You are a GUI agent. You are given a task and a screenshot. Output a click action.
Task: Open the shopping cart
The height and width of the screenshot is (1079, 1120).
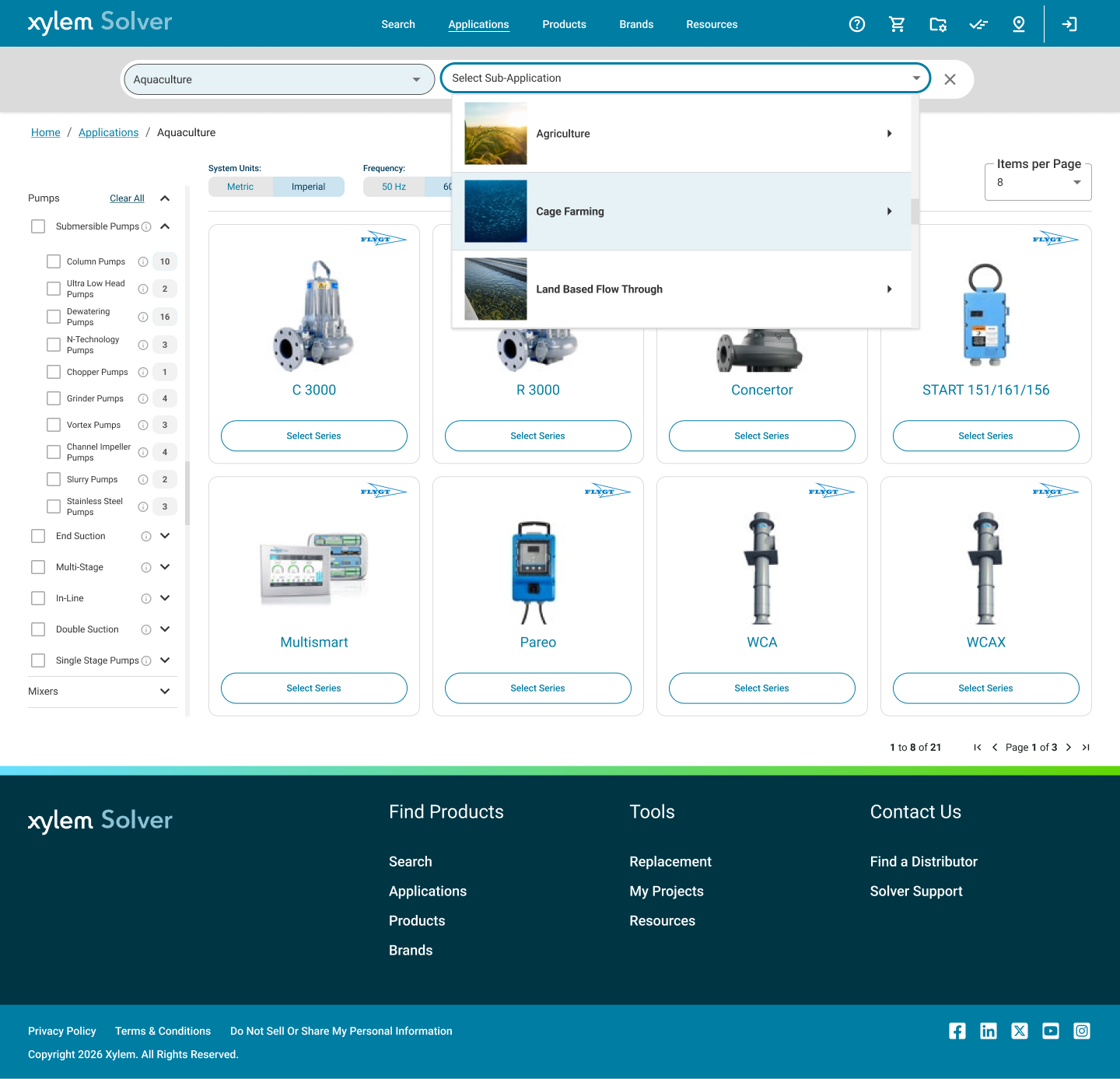point(898,24)
